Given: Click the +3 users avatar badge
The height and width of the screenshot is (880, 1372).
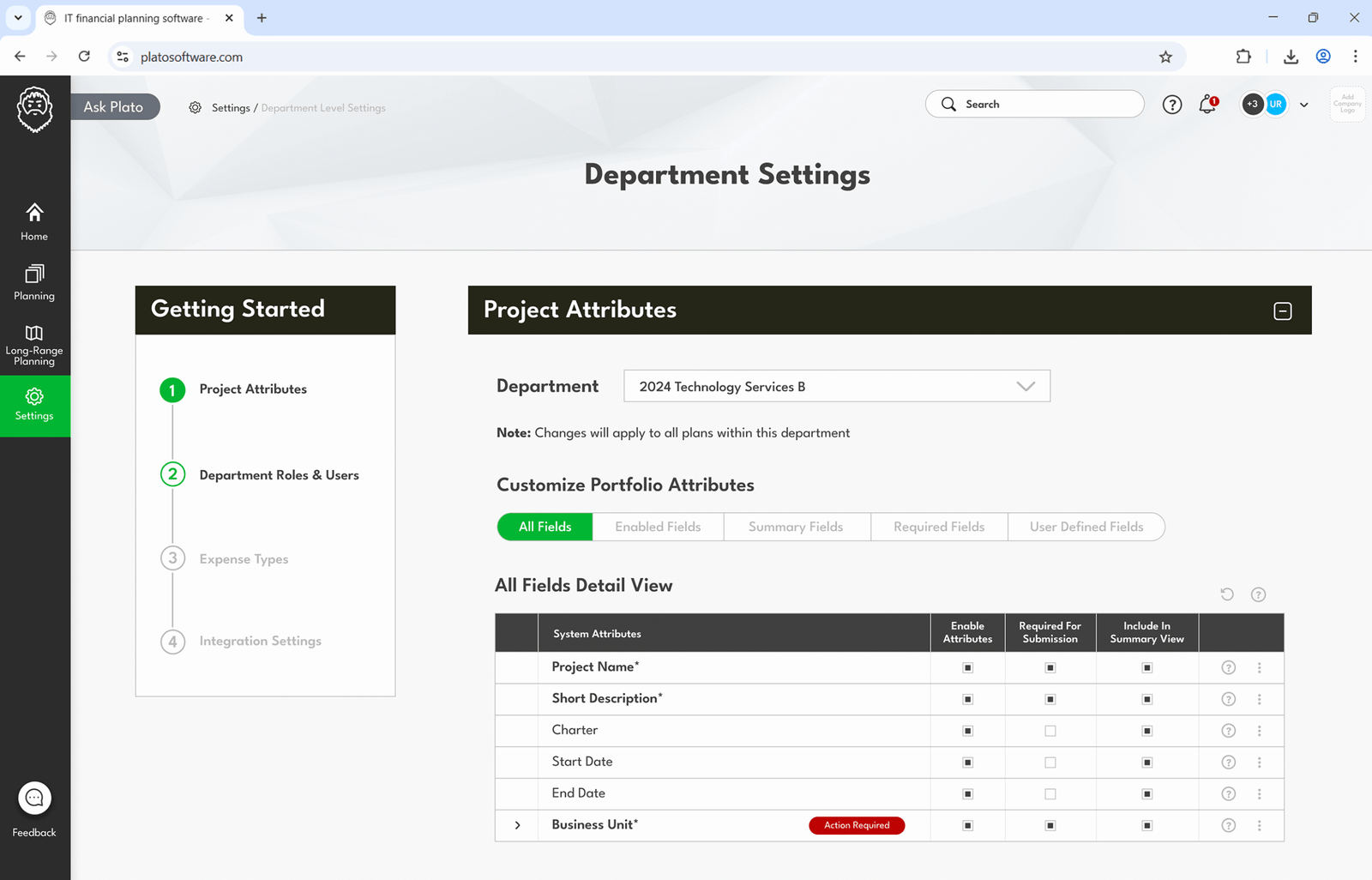Looking at the screenshot, I should 1253,105.
